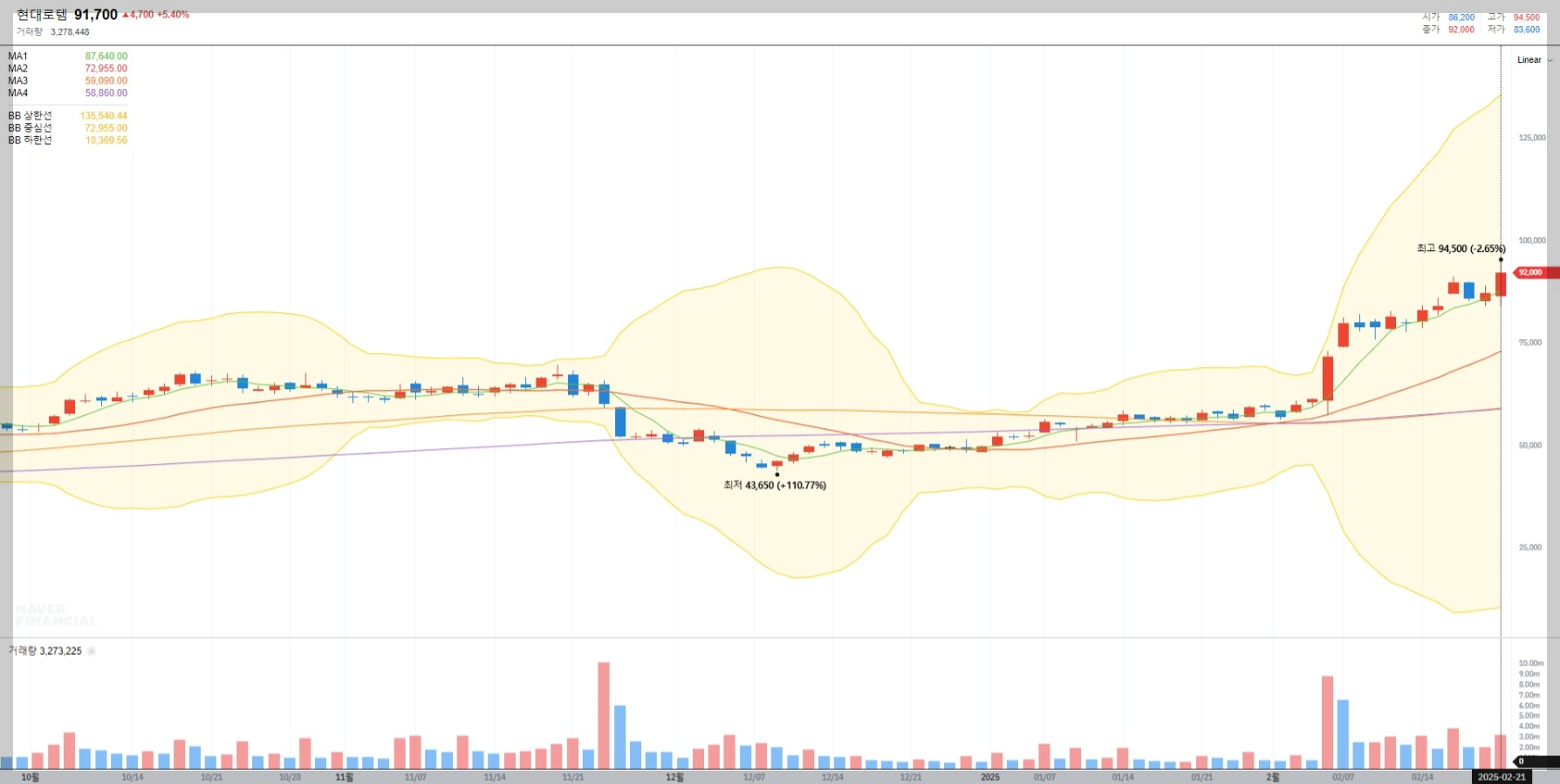Image resolution: width=1560 pixels, height=784 pixels.
Task: Click the volume panel 거래량 3,273,225 label
Action: coord(45,651)
